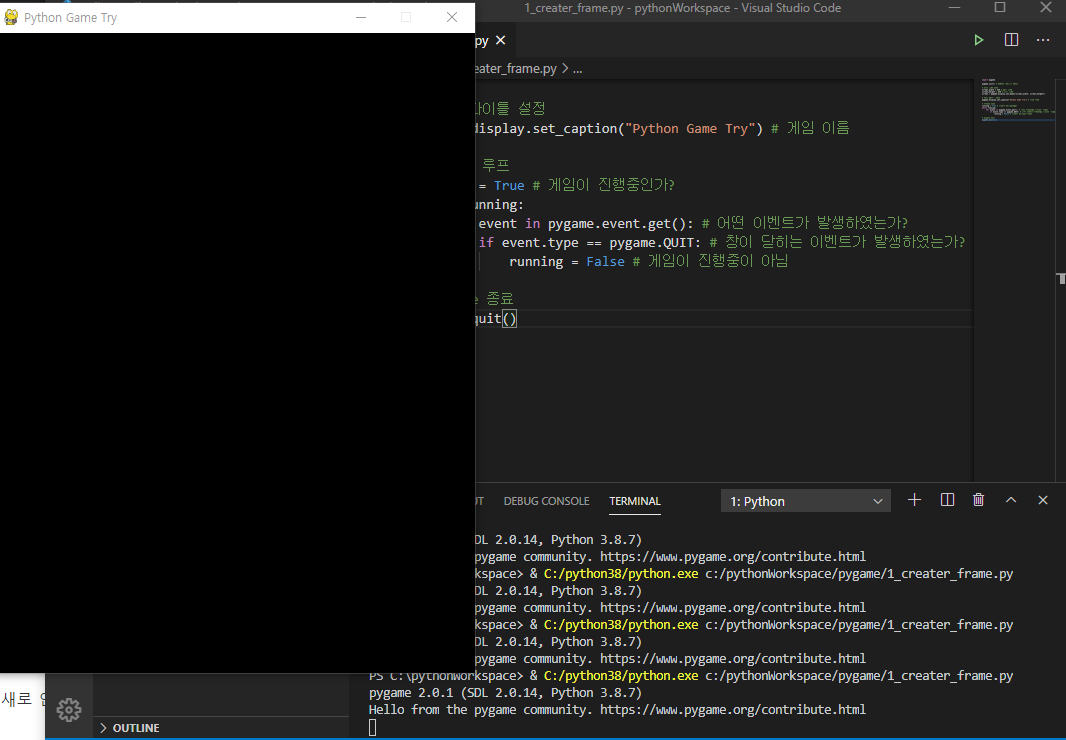Kill the terminal with the trash icon
Screen dimensions: 1066x740
click(x=978, y=500)
